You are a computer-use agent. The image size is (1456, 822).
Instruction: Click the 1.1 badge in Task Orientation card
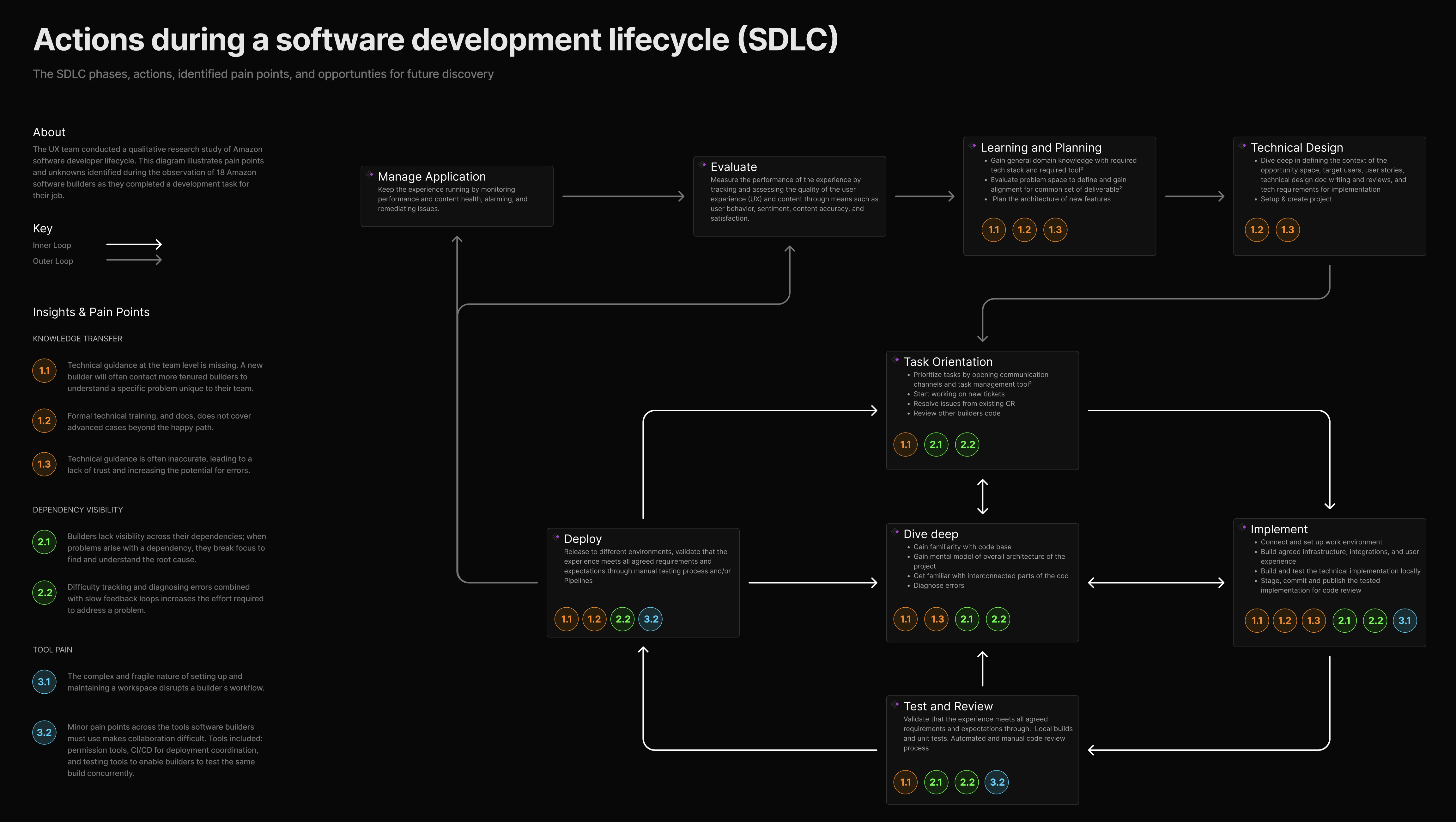click(x=906, y=445)
